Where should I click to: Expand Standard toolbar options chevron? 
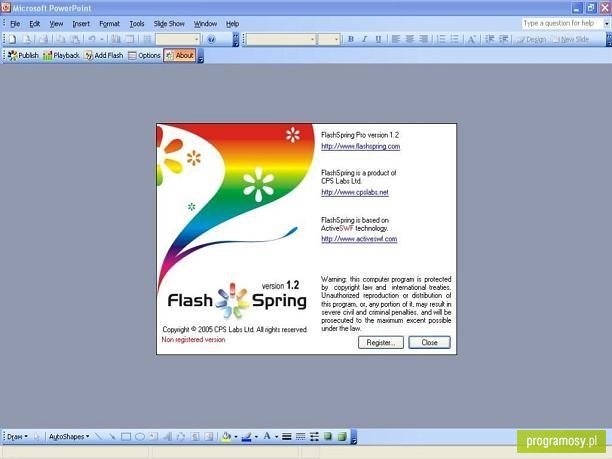(x=236, y=39)
